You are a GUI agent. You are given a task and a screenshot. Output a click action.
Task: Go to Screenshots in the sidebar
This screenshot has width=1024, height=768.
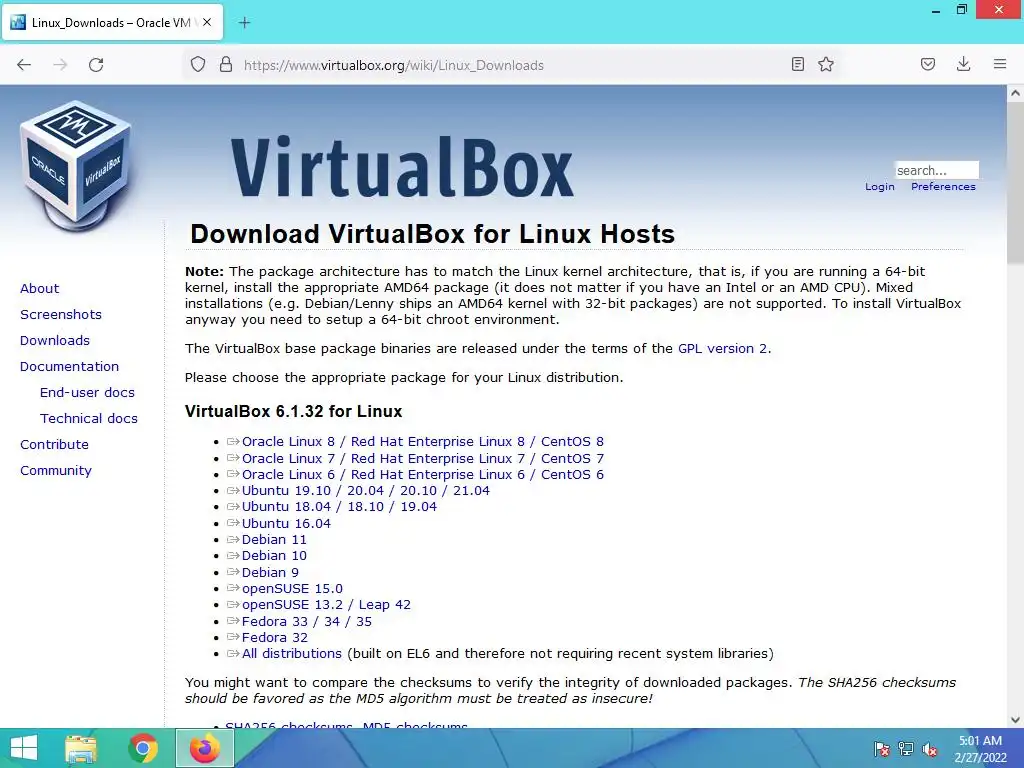(61, 314)
